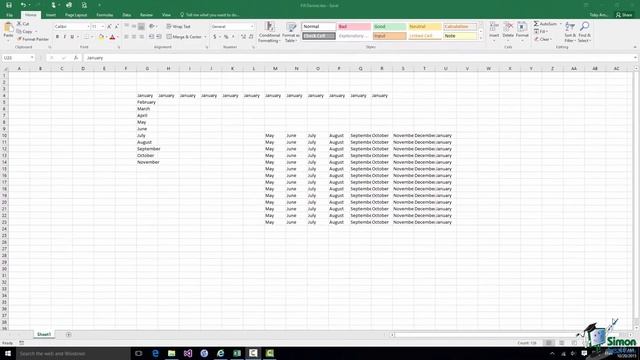Center text horizontally in cell

click(134, 37)
